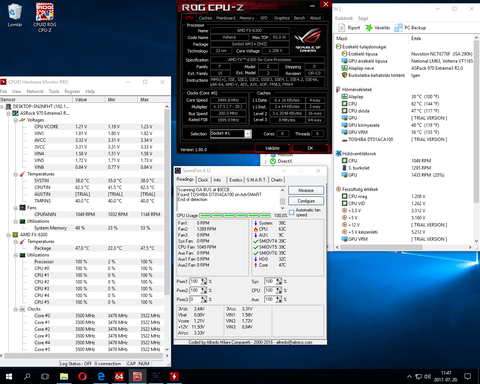480x384 pixels.
Task: Open the Clock tab in SpeedFan
Action: (x=203, y=180)
